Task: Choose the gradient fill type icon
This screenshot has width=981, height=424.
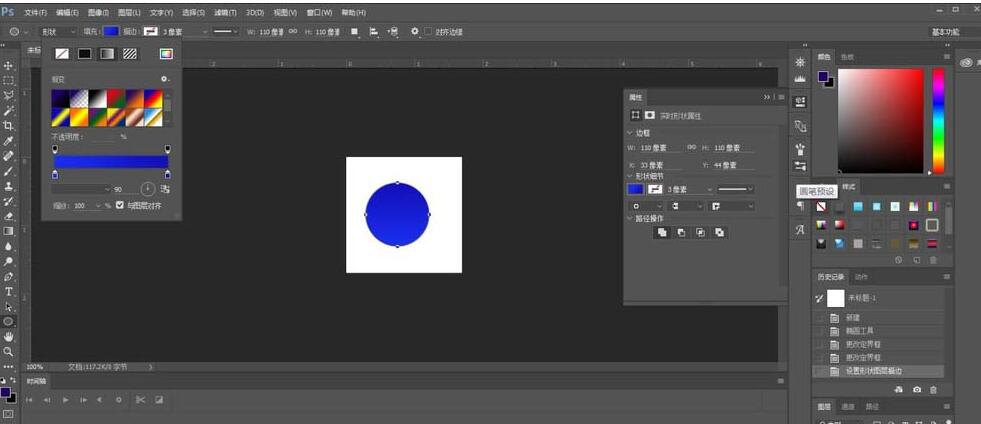Action: coord(107,54)
